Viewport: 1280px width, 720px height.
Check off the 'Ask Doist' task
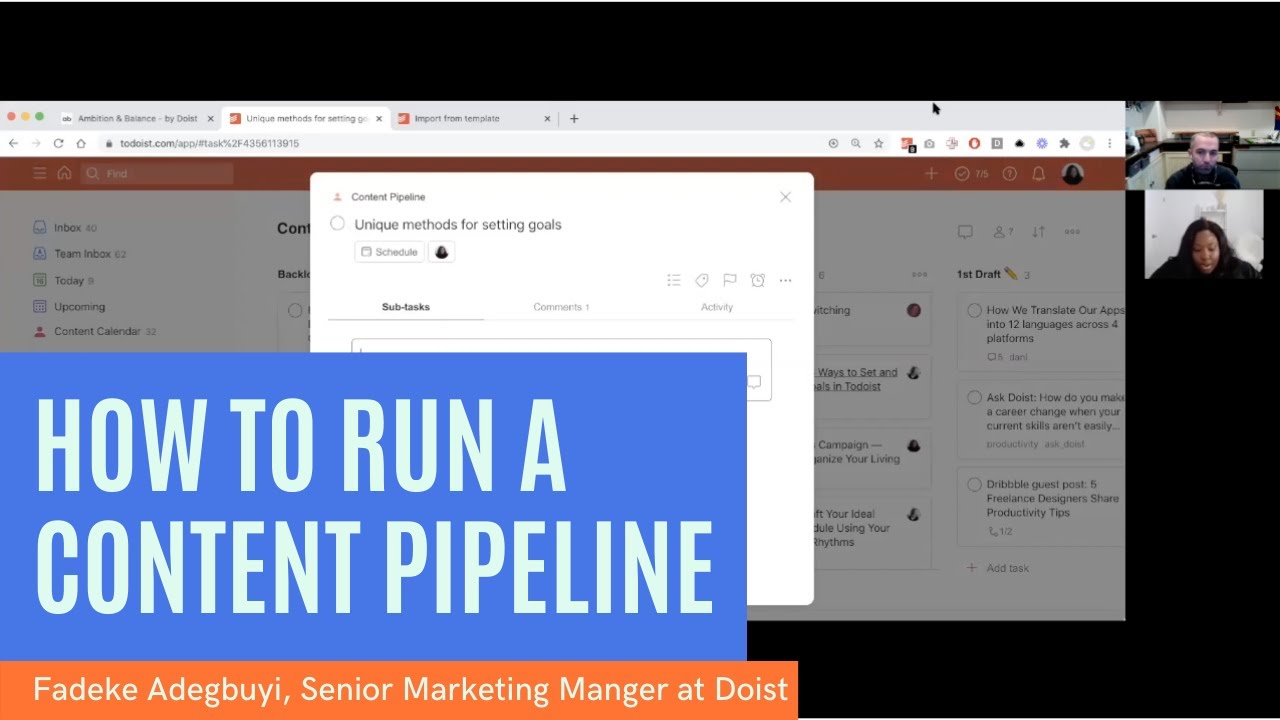pos(974,398)
